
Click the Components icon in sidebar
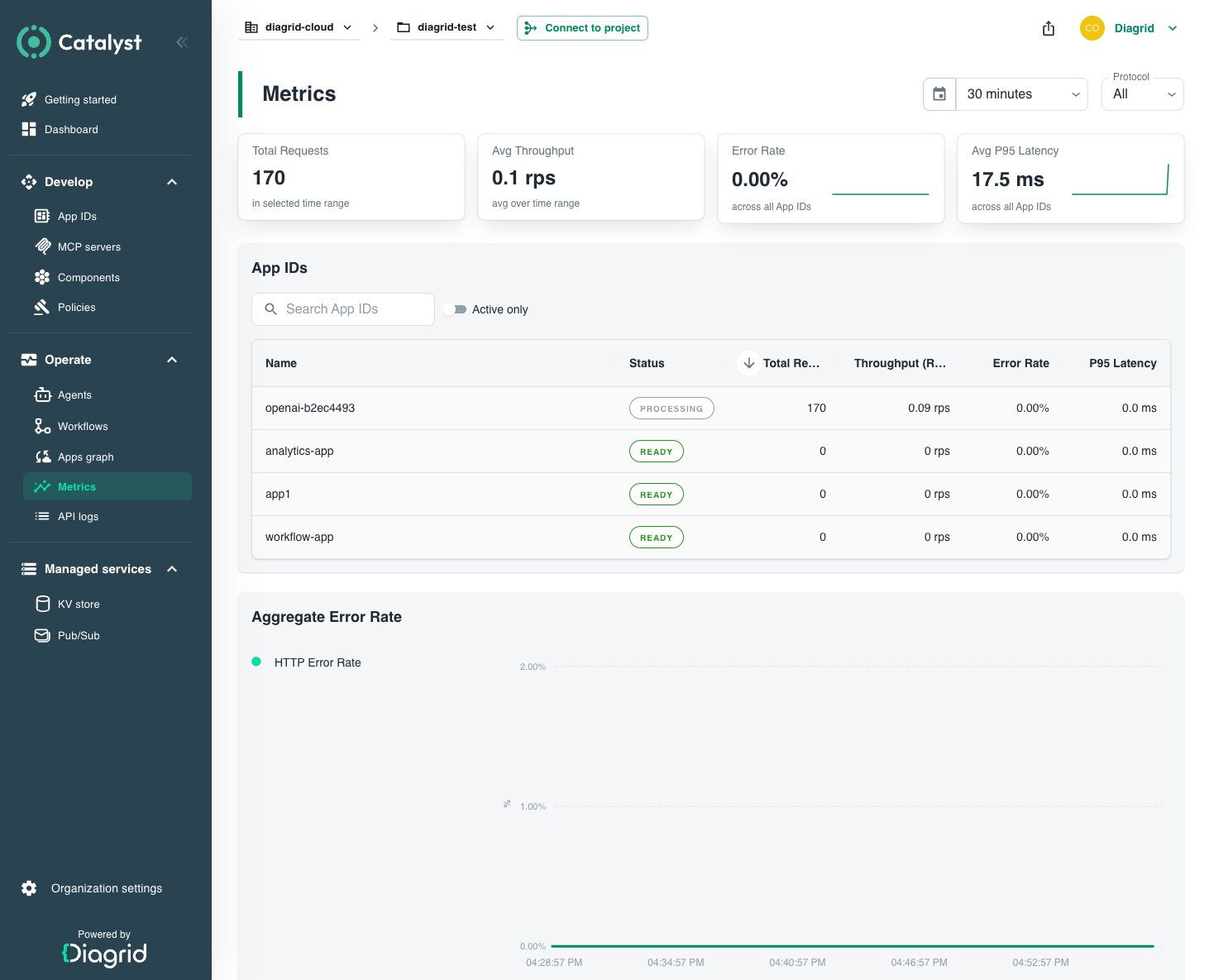click(x=42, y=277)
